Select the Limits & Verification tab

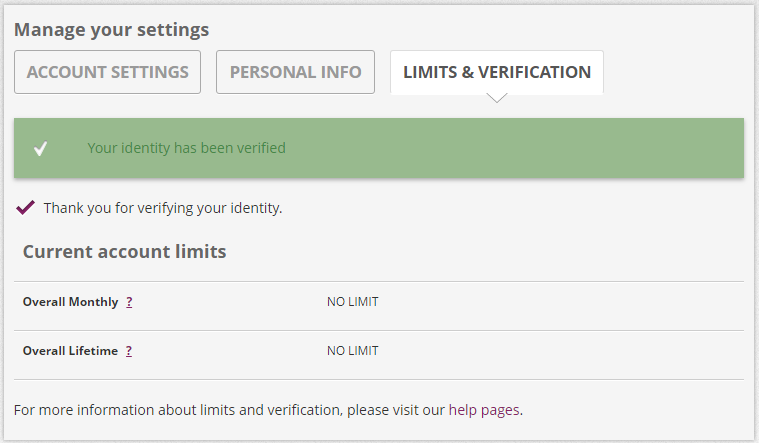[x=496, y=72]
